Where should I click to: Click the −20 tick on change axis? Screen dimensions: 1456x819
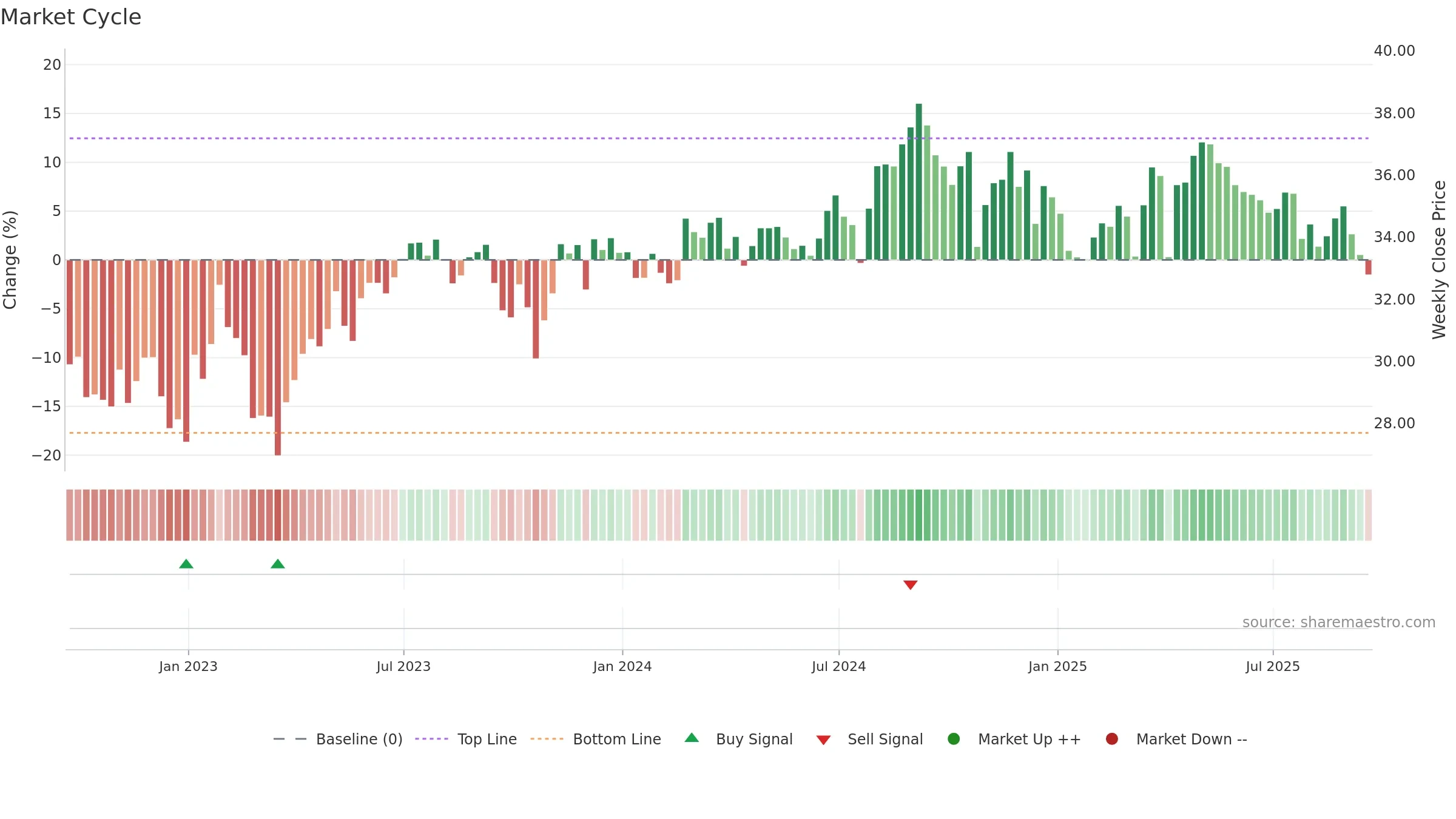coord(47,456)
